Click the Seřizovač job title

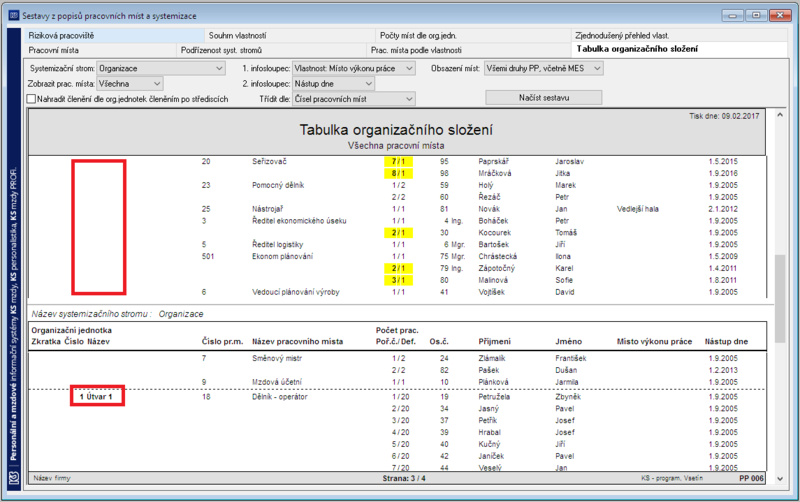(269, 162)
